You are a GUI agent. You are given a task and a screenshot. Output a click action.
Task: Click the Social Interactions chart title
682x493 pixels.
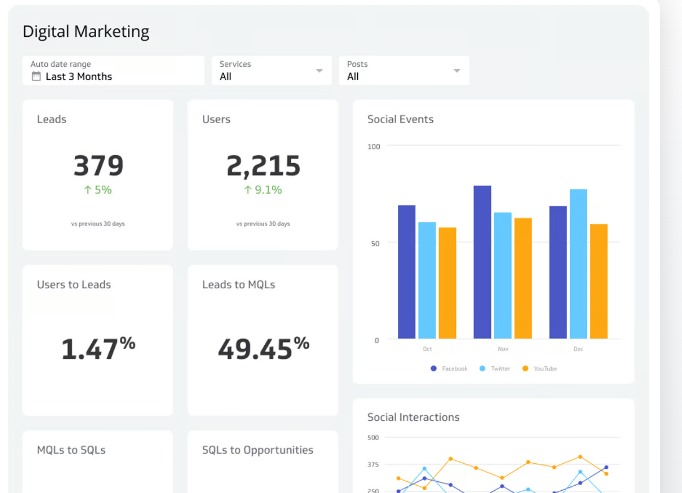tap(413, 417)
